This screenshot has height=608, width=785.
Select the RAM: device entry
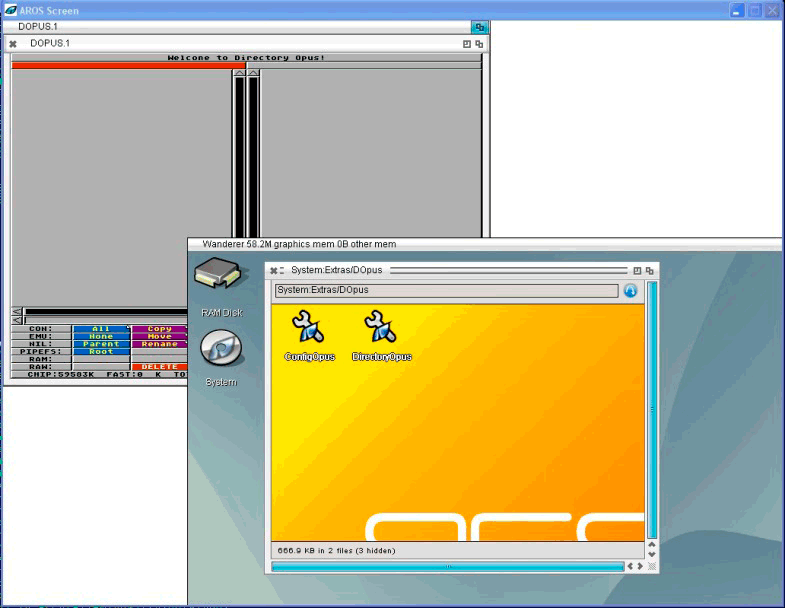(41, 359)
